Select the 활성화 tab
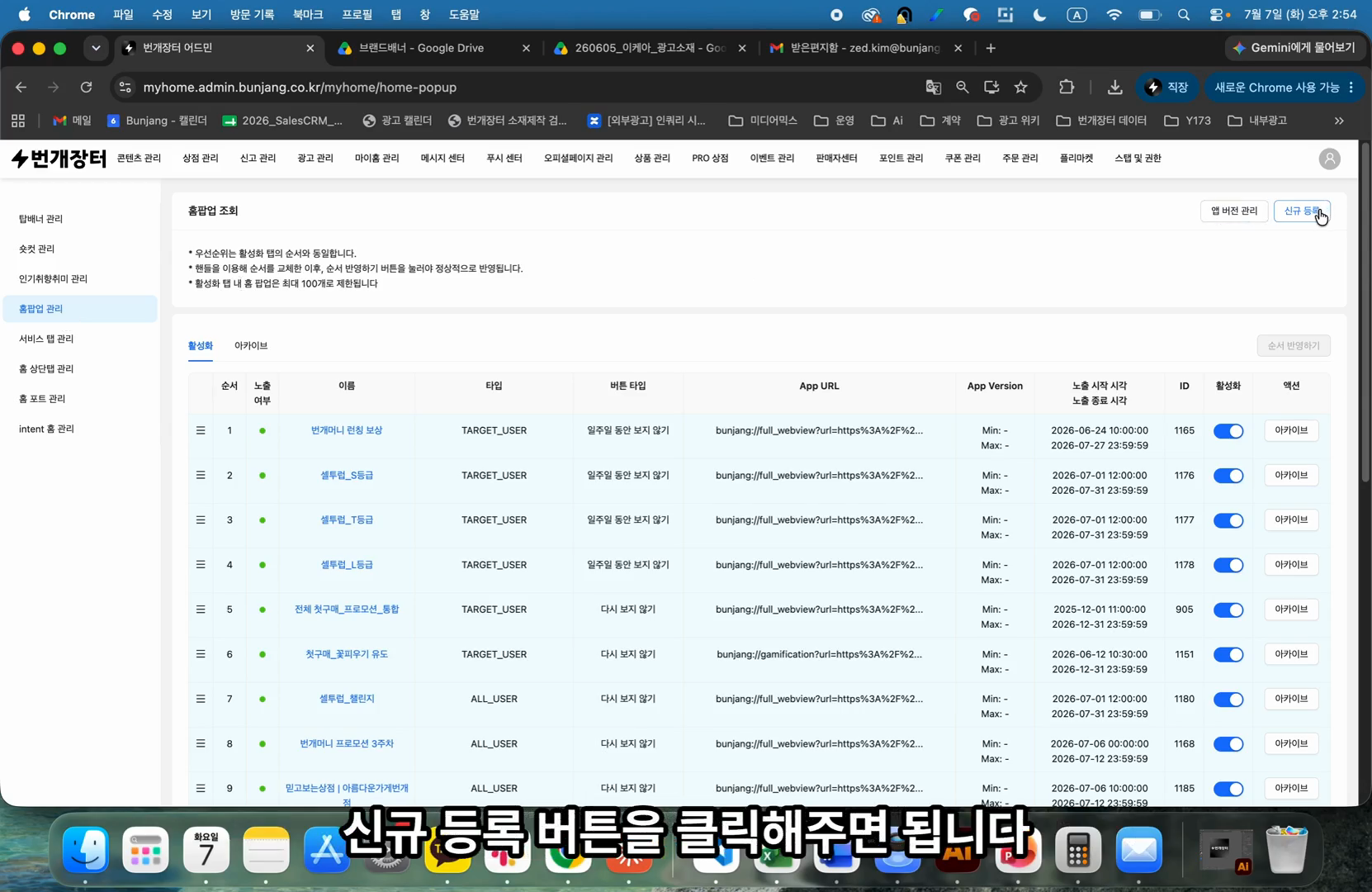This screenshot has height=892, width=1372. coord(200,346)
